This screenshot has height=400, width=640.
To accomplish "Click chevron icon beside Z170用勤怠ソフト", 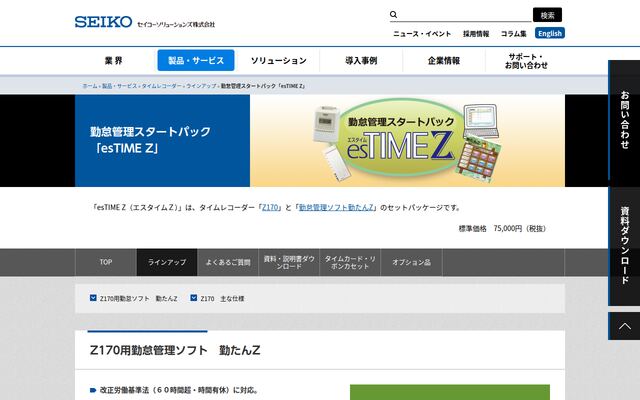I will (x=93, y=298).
